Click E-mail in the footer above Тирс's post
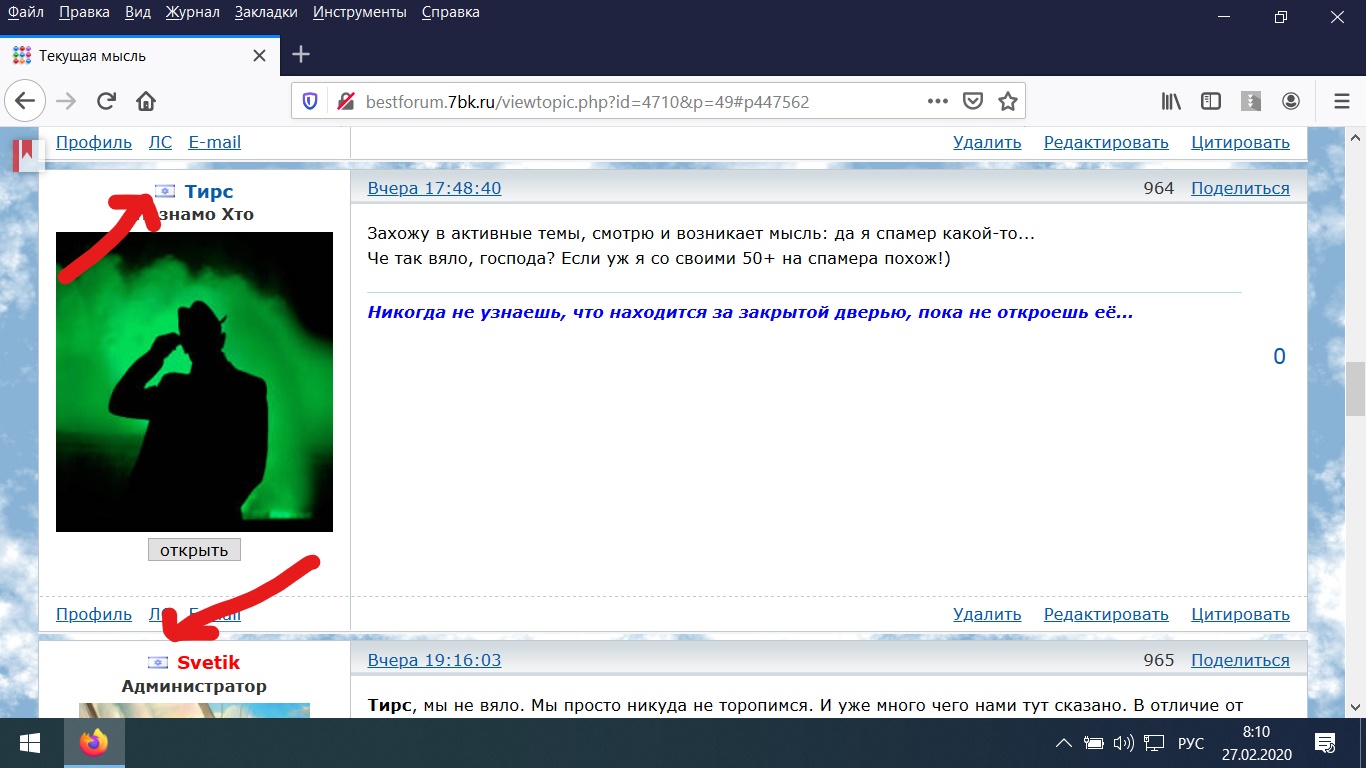This screenshot has height=768, width=1366. tap(215, 142)
